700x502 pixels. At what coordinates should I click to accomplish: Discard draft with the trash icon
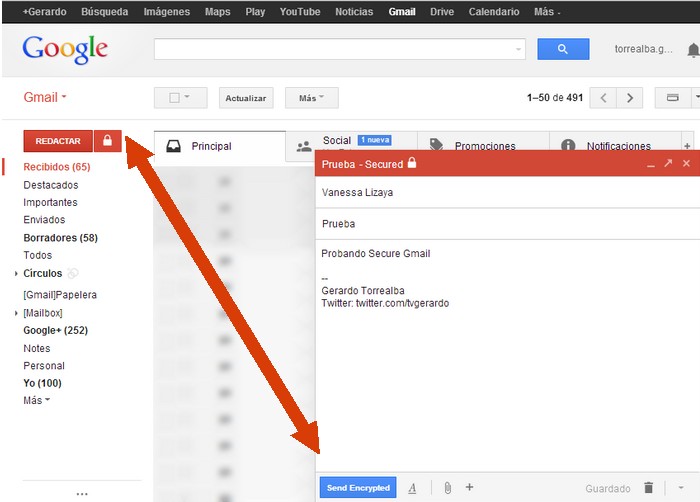click(x=649, y=487)
